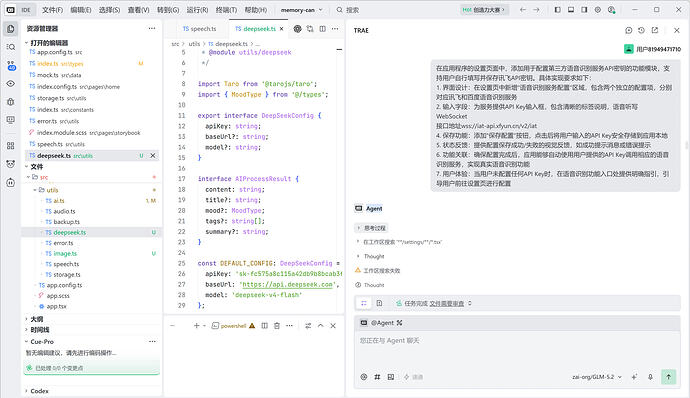Click the Hot 创造力大赛 banner button
Viewport: 690px width, 398px height.
point(484,10)
